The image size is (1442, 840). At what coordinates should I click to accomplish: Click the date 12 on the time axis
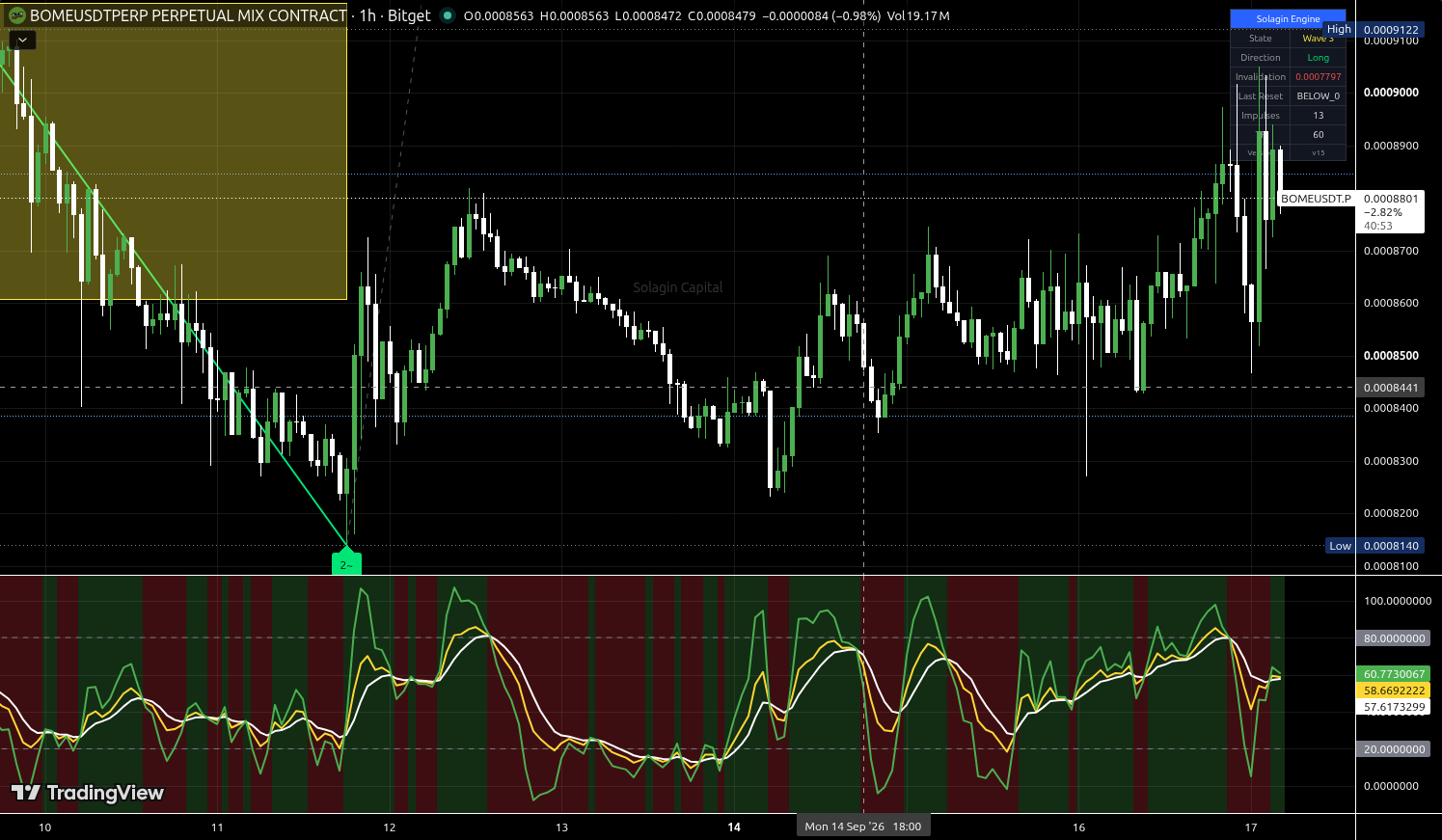point(390,827)
